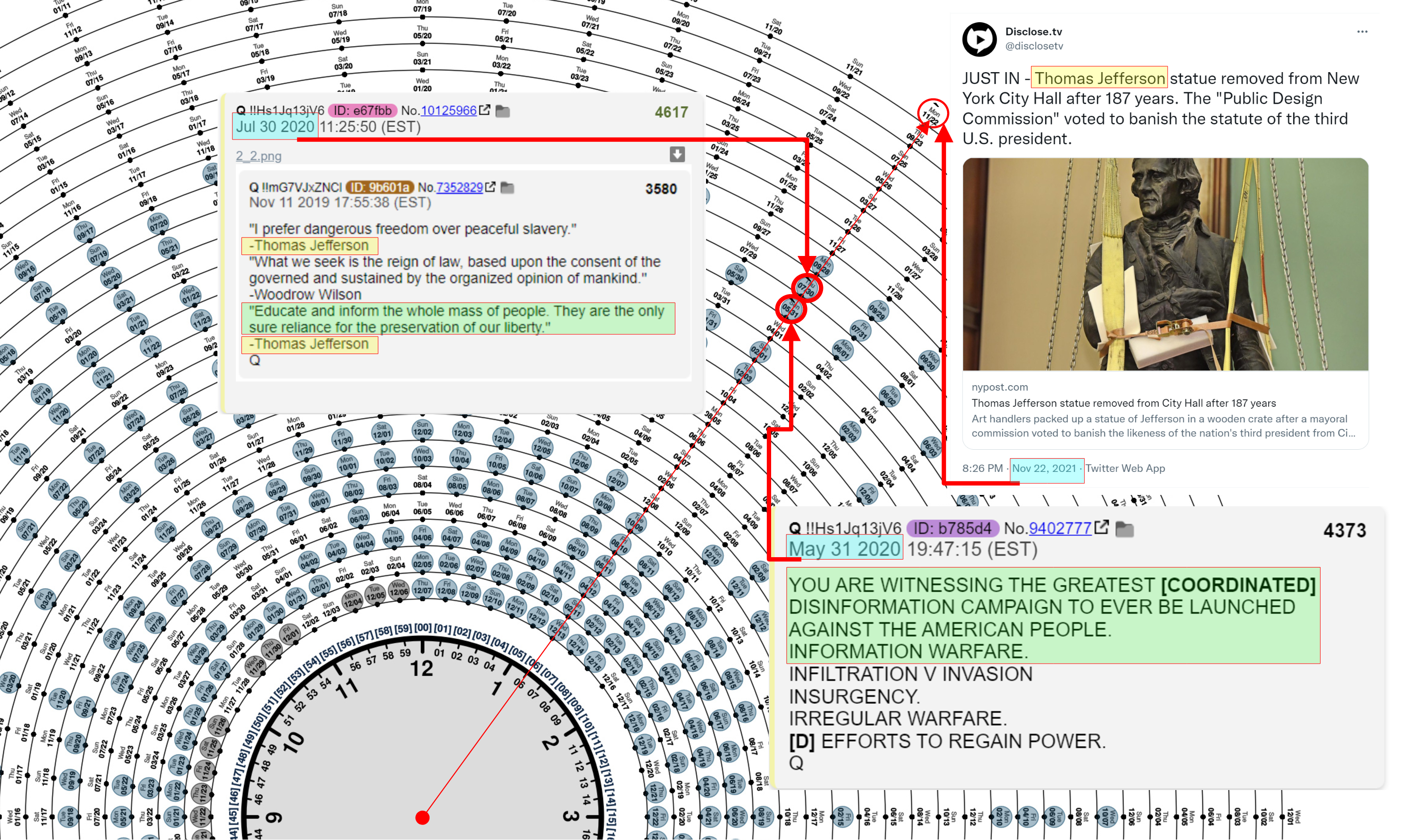Select the ID: b785d4 badge
Viewport: 1405px width, 840px height.
[x=953, y=528]
